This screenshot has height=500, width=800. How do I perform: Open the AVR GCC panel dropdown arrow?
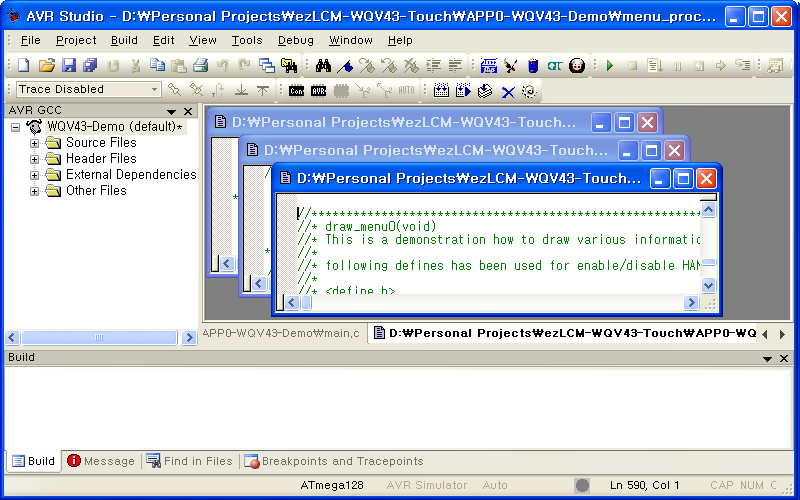coord(171,111)
